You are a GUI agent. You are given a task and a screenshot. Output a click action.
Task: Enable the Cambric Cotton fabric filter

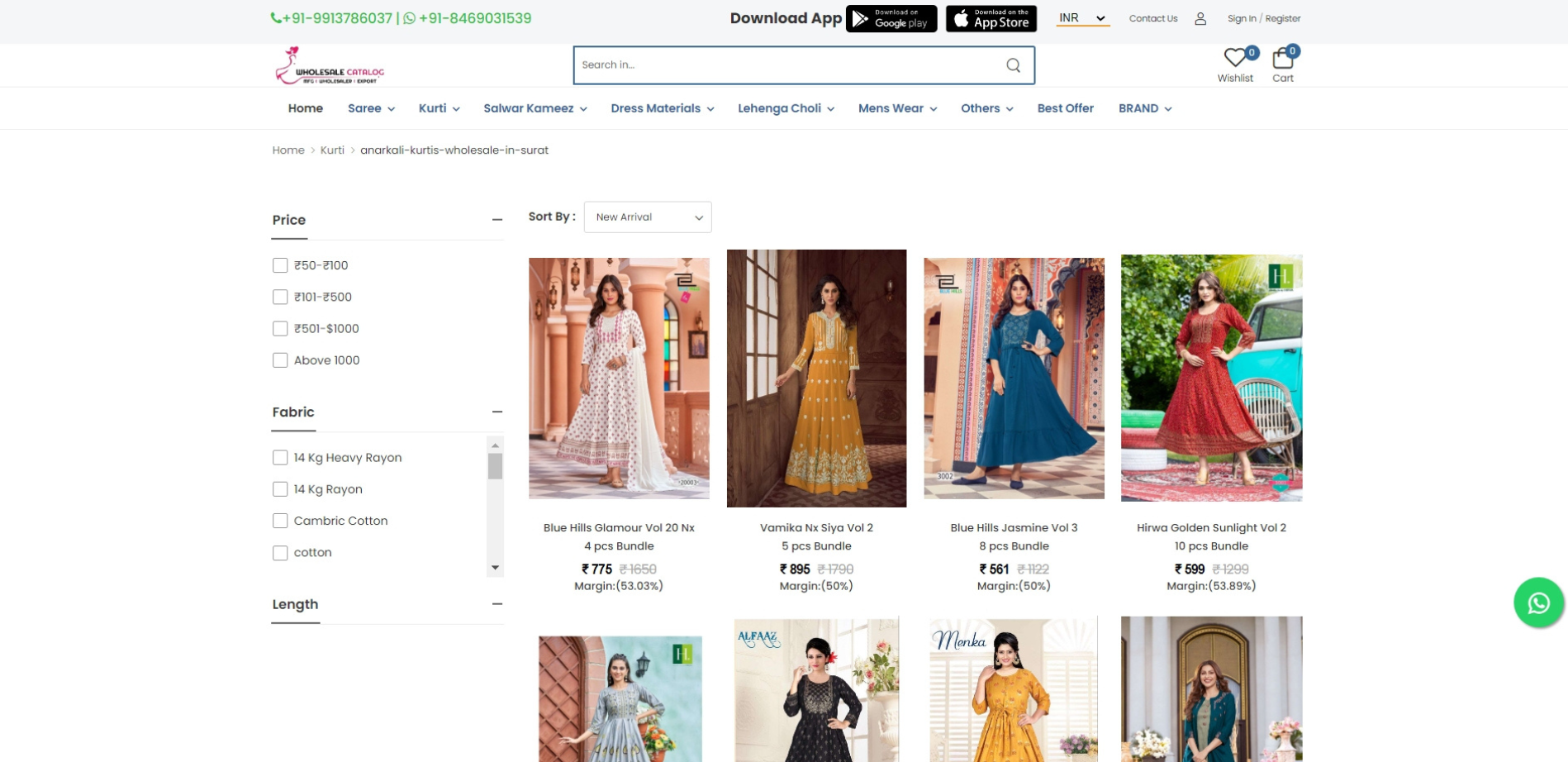pyautogui.click(x=280, y=521)
